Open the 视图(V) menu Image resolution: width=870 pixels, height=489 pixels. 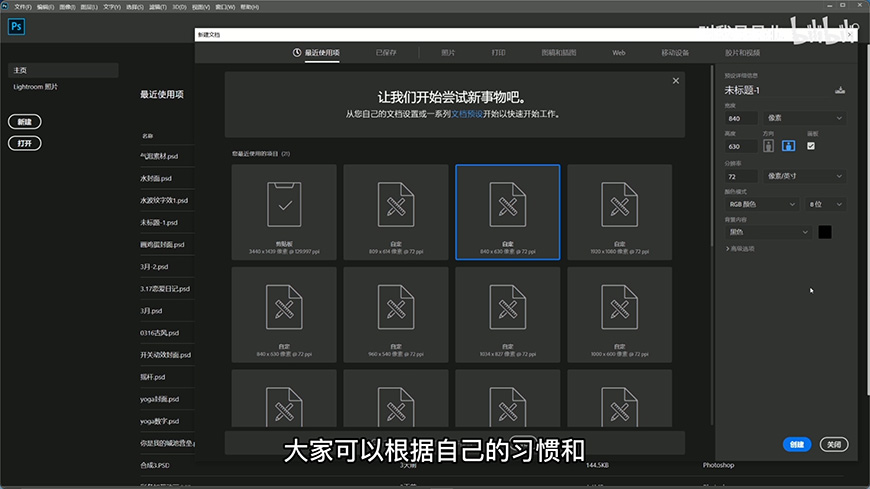click(201, 7)
